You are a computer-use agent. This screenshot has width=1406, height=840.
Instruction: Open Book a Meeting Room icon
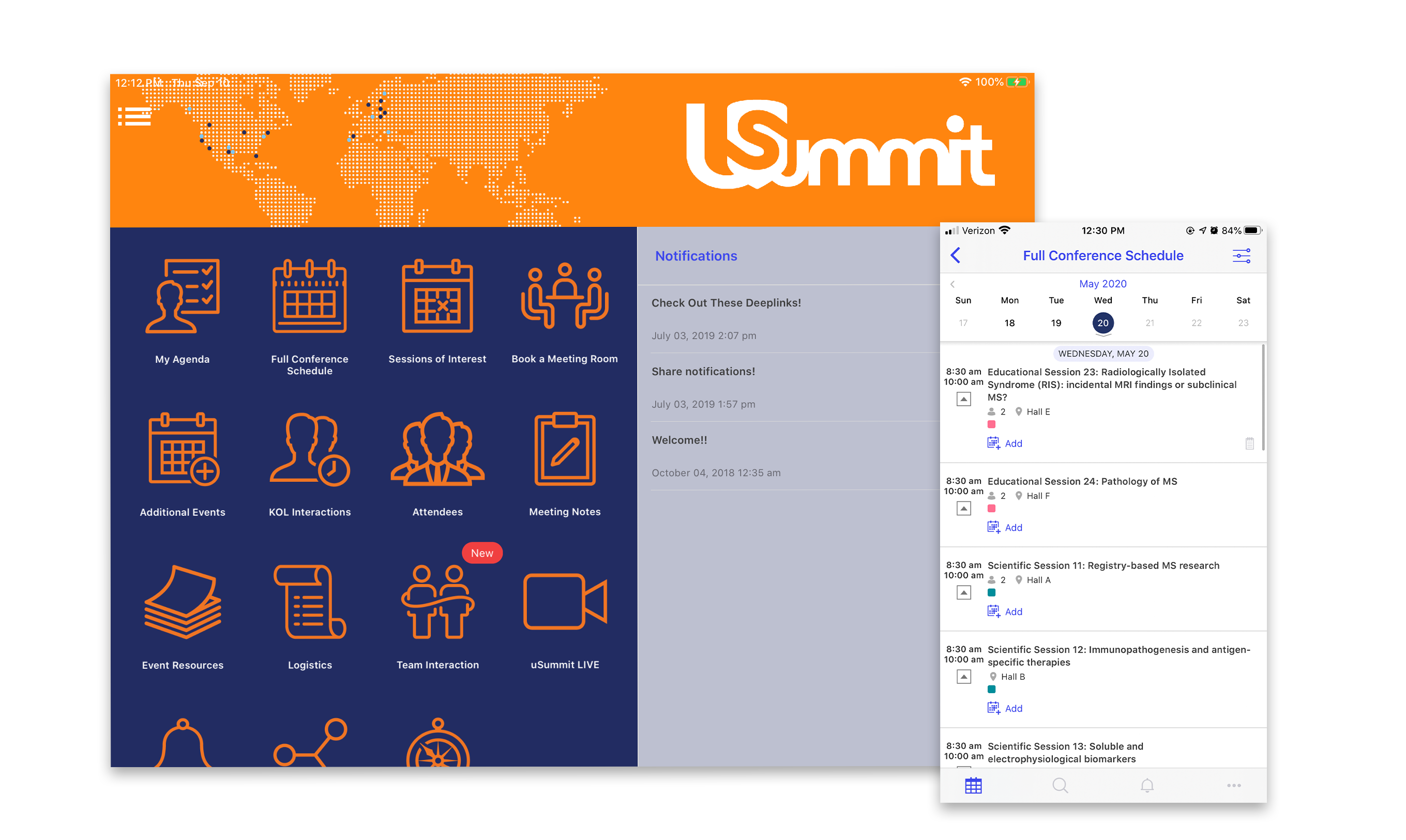pos(565,296)
